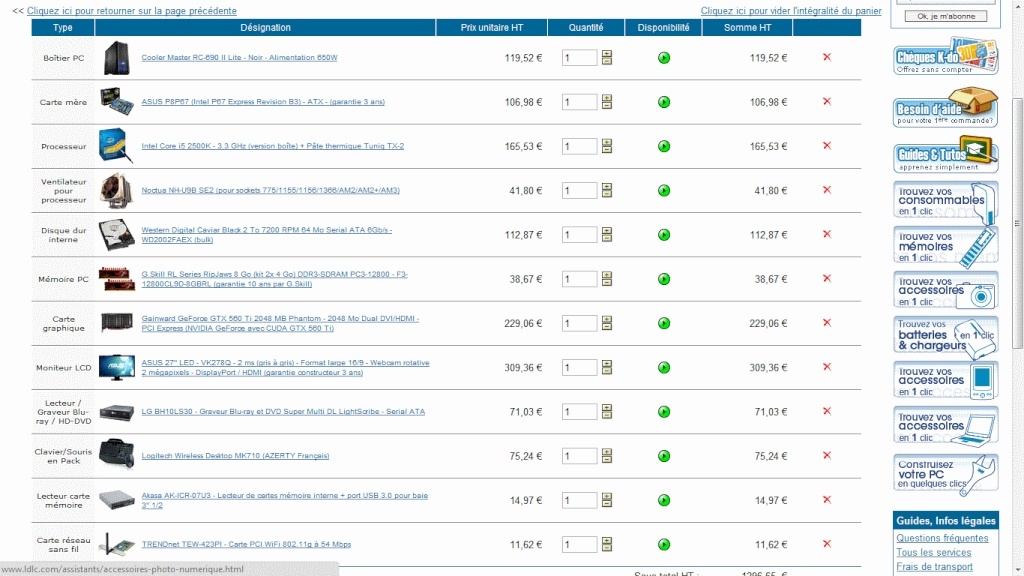
Task: Open Intel Core i5 2500K product link
Action: (x=273, y=146)
